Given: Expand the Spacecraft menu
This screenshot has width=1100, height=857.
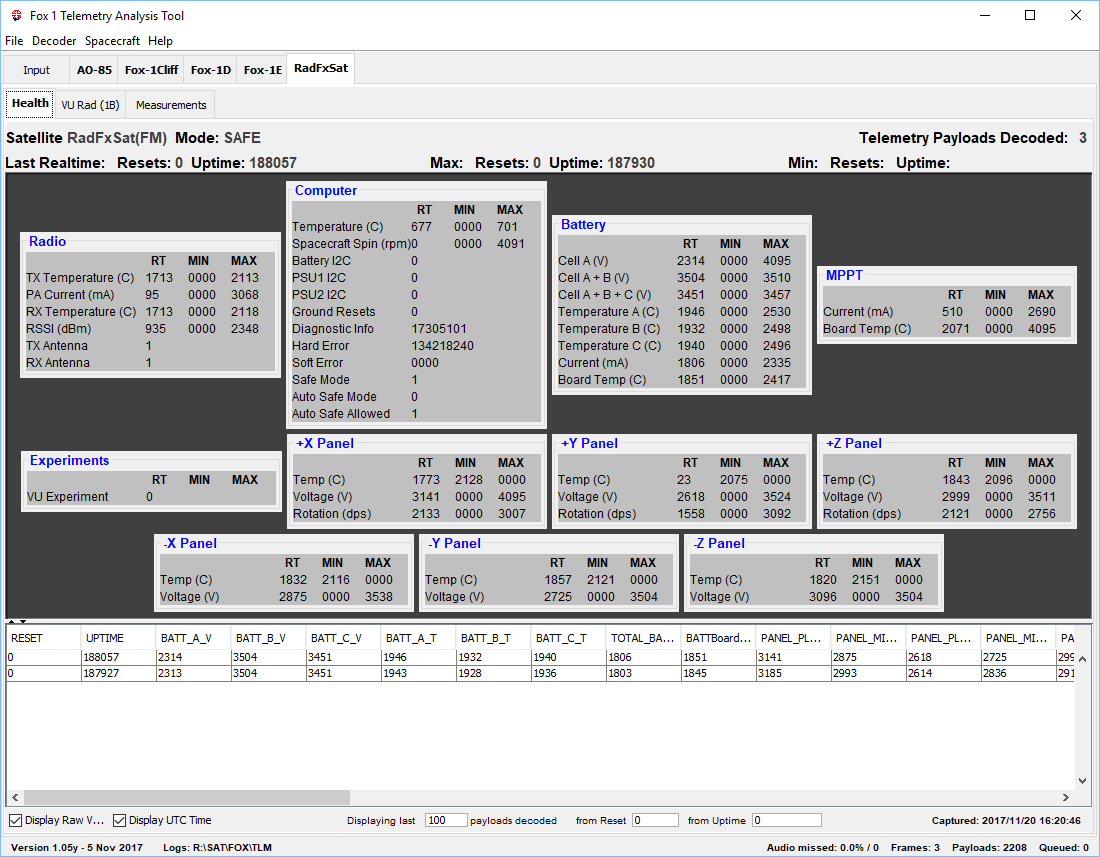Looking at the screenshot, I should [x=112, y=41].
